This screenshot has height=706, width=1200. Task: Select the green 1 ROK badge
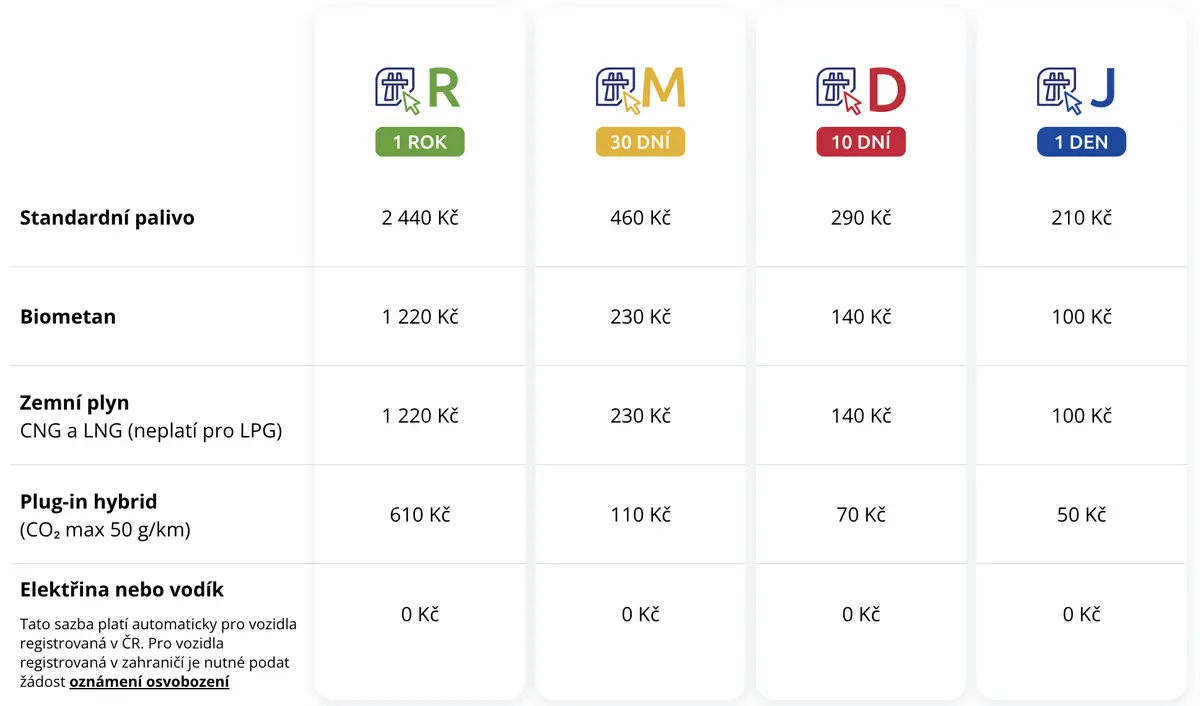point(420,142)
